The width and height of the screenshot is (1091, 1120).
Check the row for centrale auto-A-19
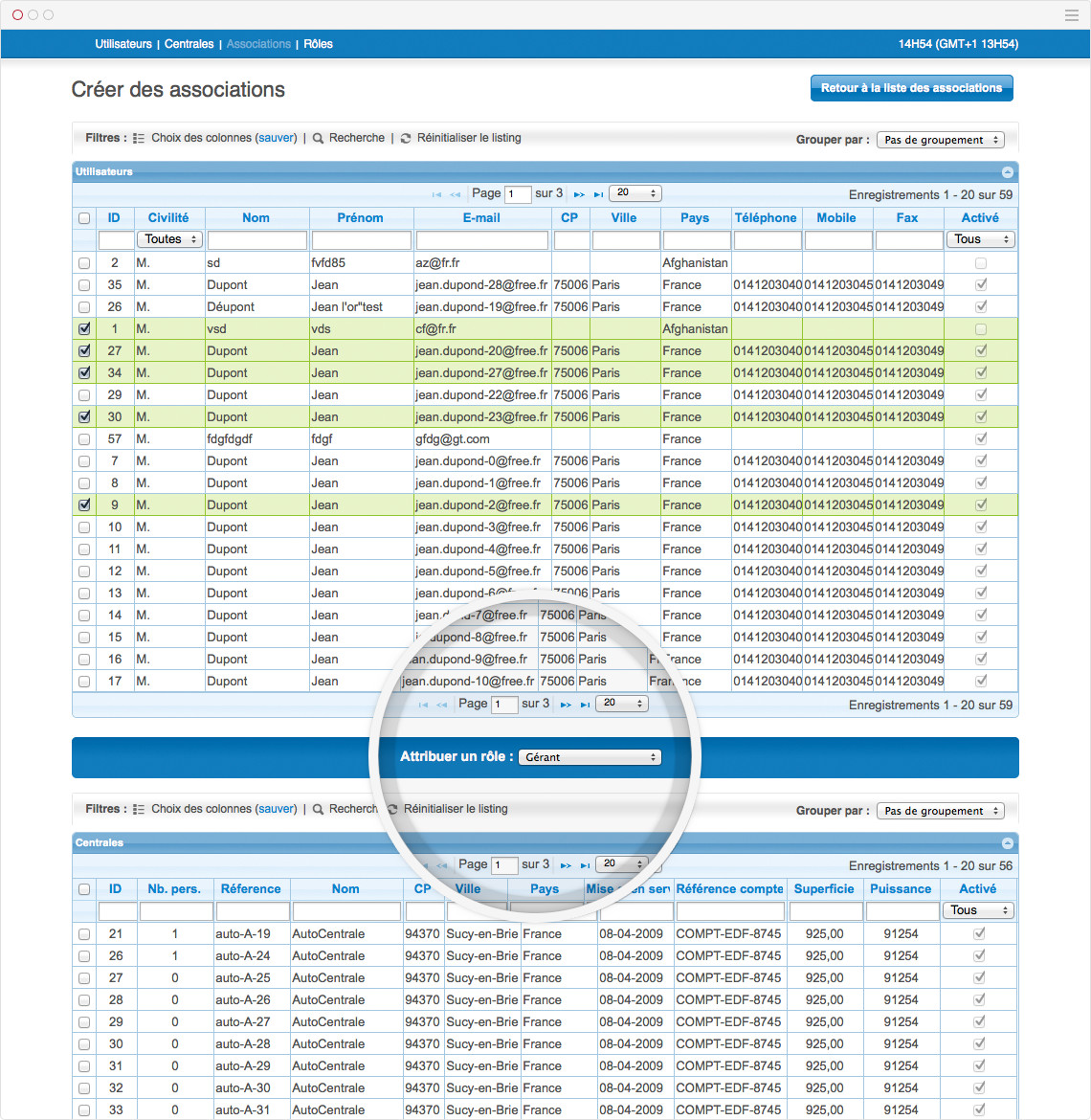[84, 934]
